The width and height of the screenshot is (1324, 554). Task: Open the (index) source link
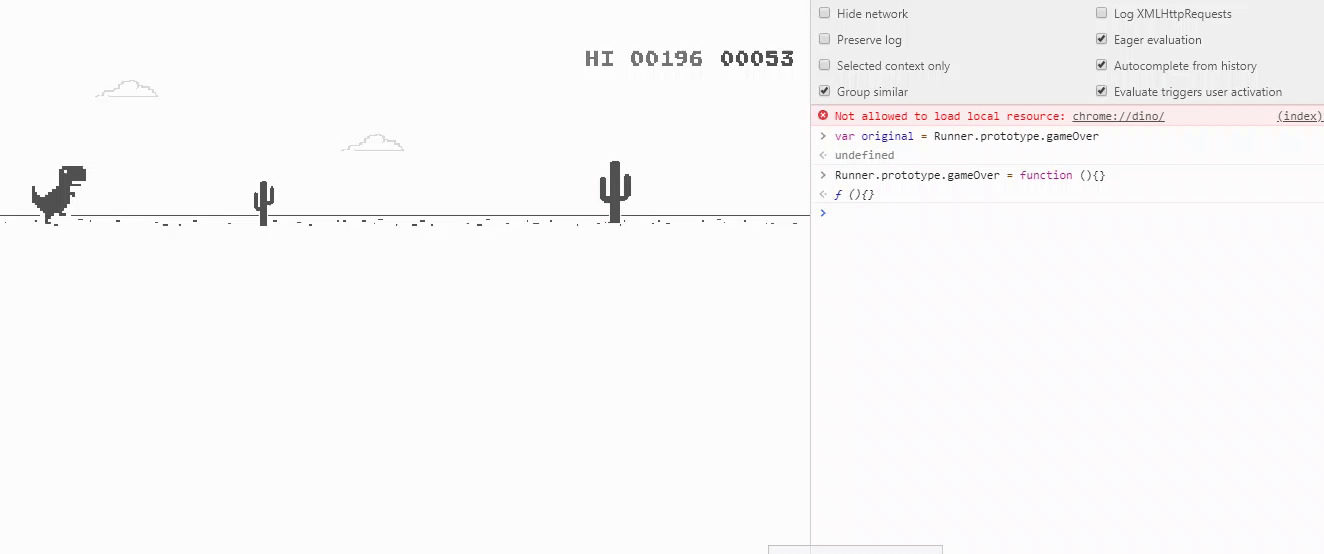1299,117
